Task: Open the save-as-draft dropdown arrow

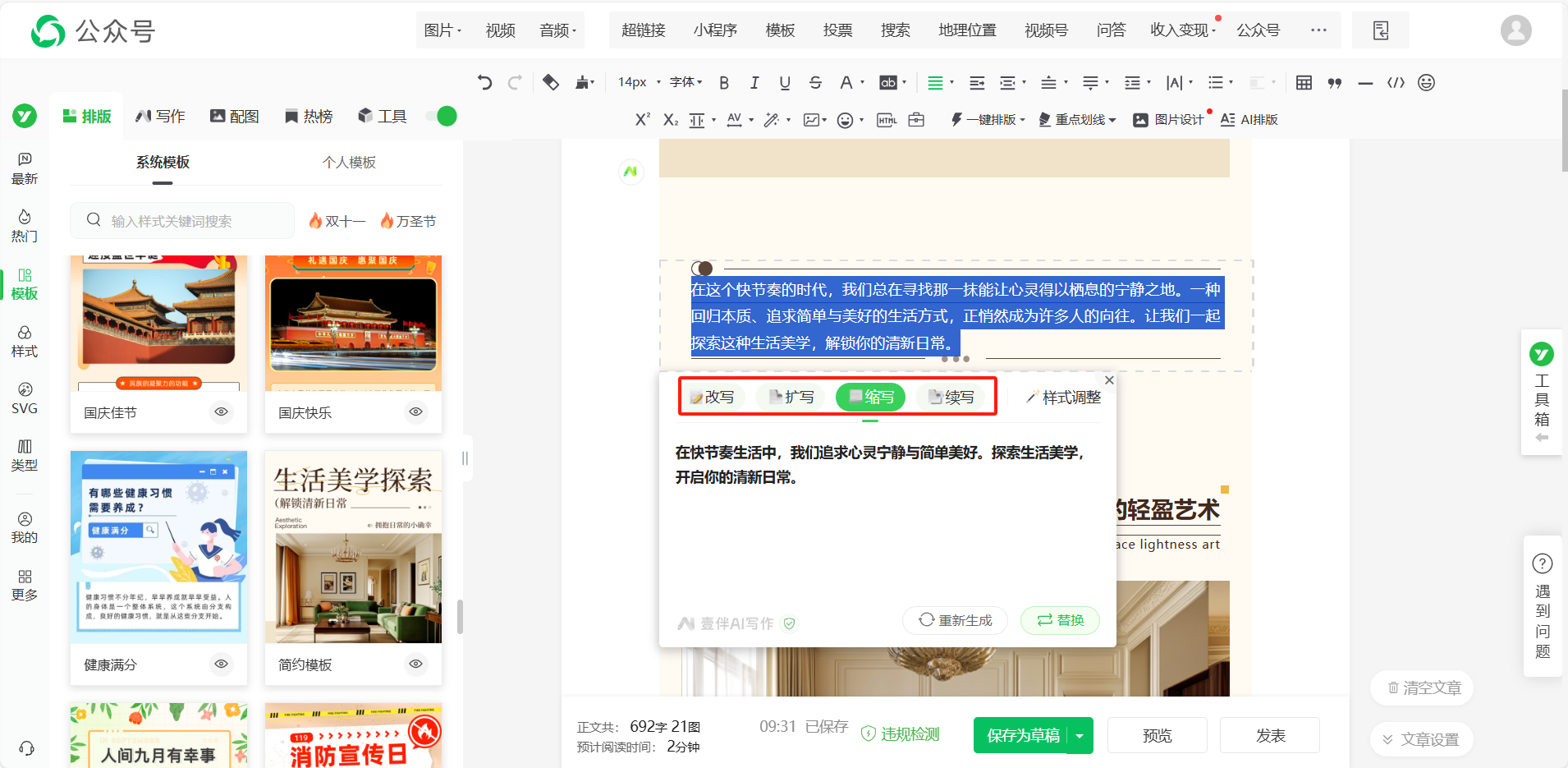Action: tap(1080, 735)
